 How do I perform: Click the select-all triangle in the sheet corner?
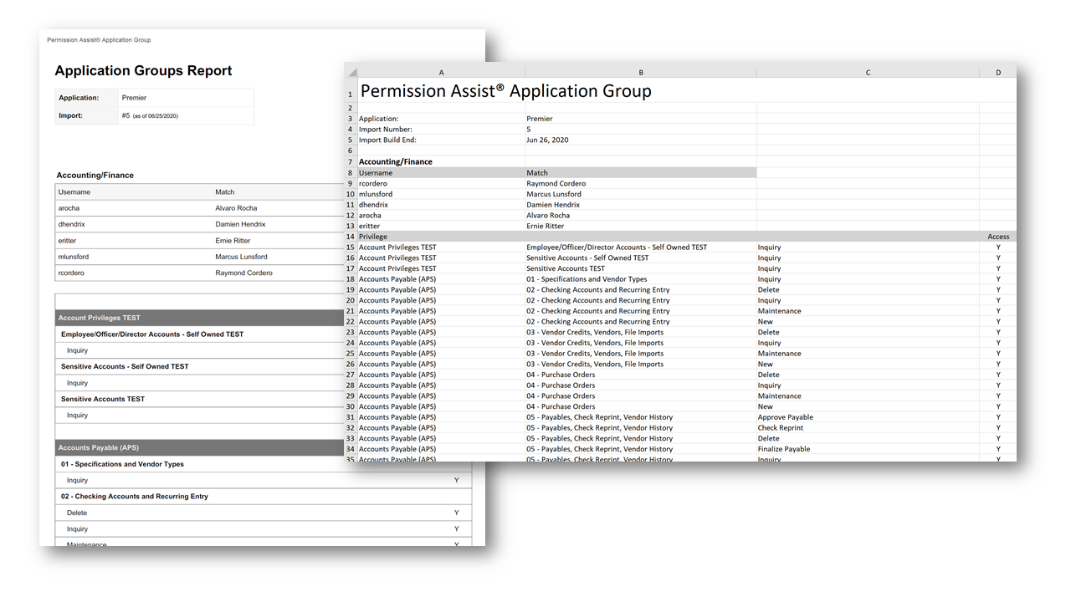pos(352,71)
